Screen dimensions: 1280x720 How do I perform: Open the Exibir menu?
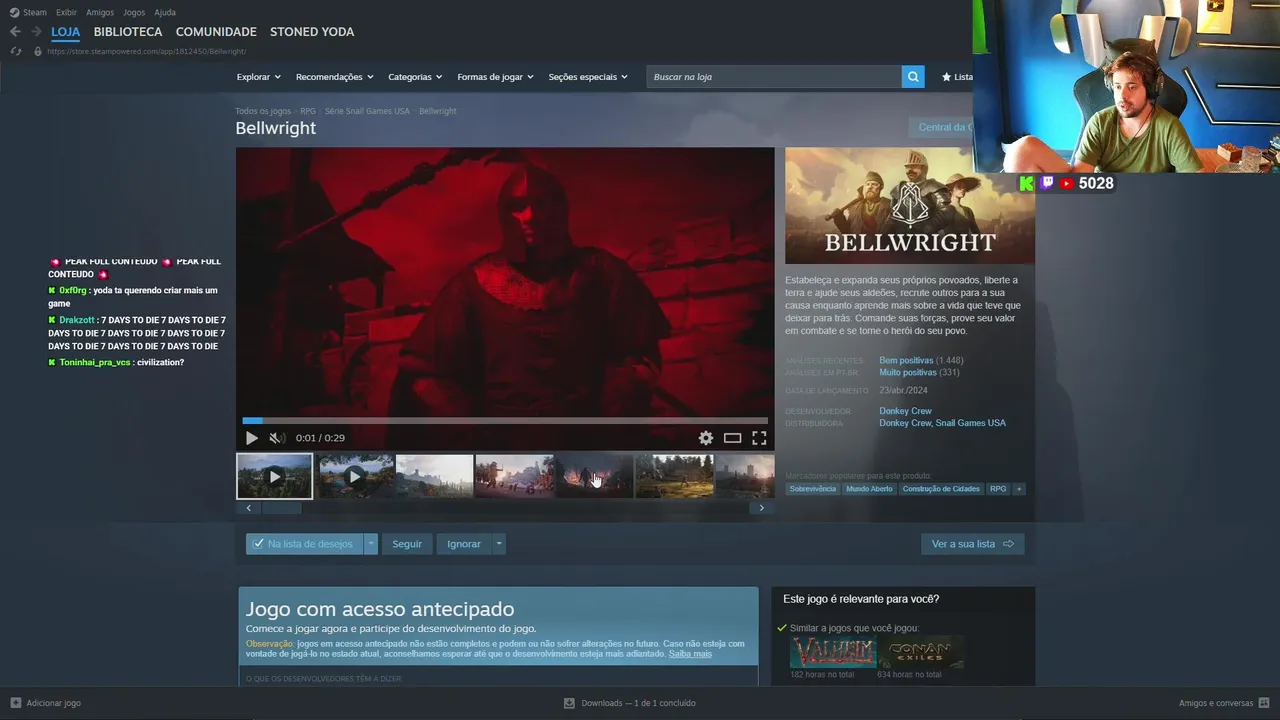coord(66,12)
